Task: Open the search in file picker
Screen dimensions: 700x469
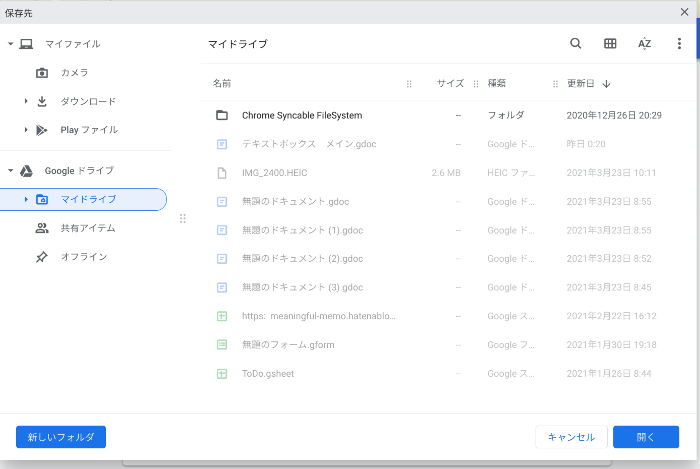Action: coord(575,43)
